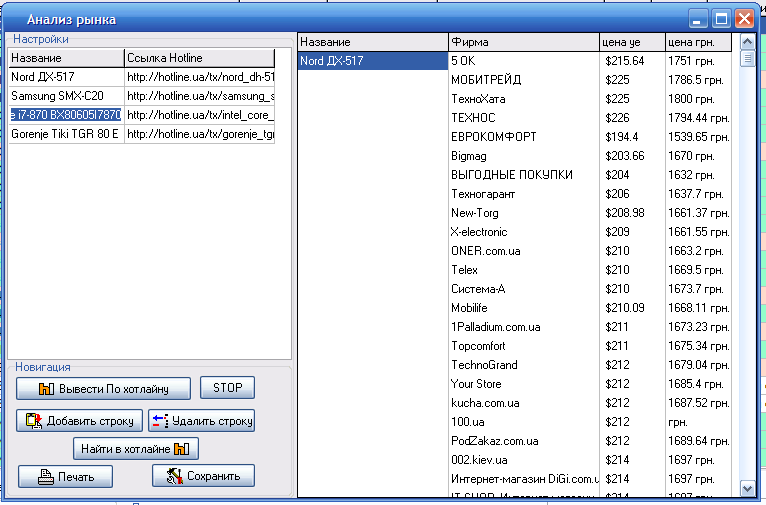Select the Samsung SMX-C20 row in settings

tap(66, 96)
